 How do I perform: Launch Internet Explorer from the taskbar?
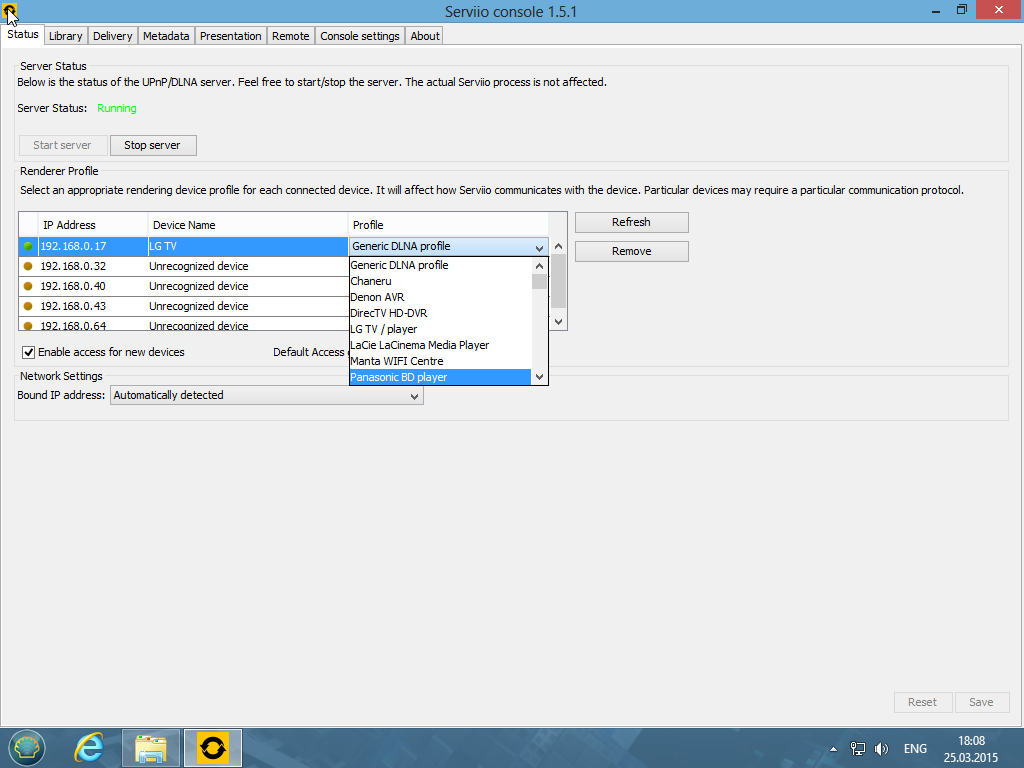89,747
